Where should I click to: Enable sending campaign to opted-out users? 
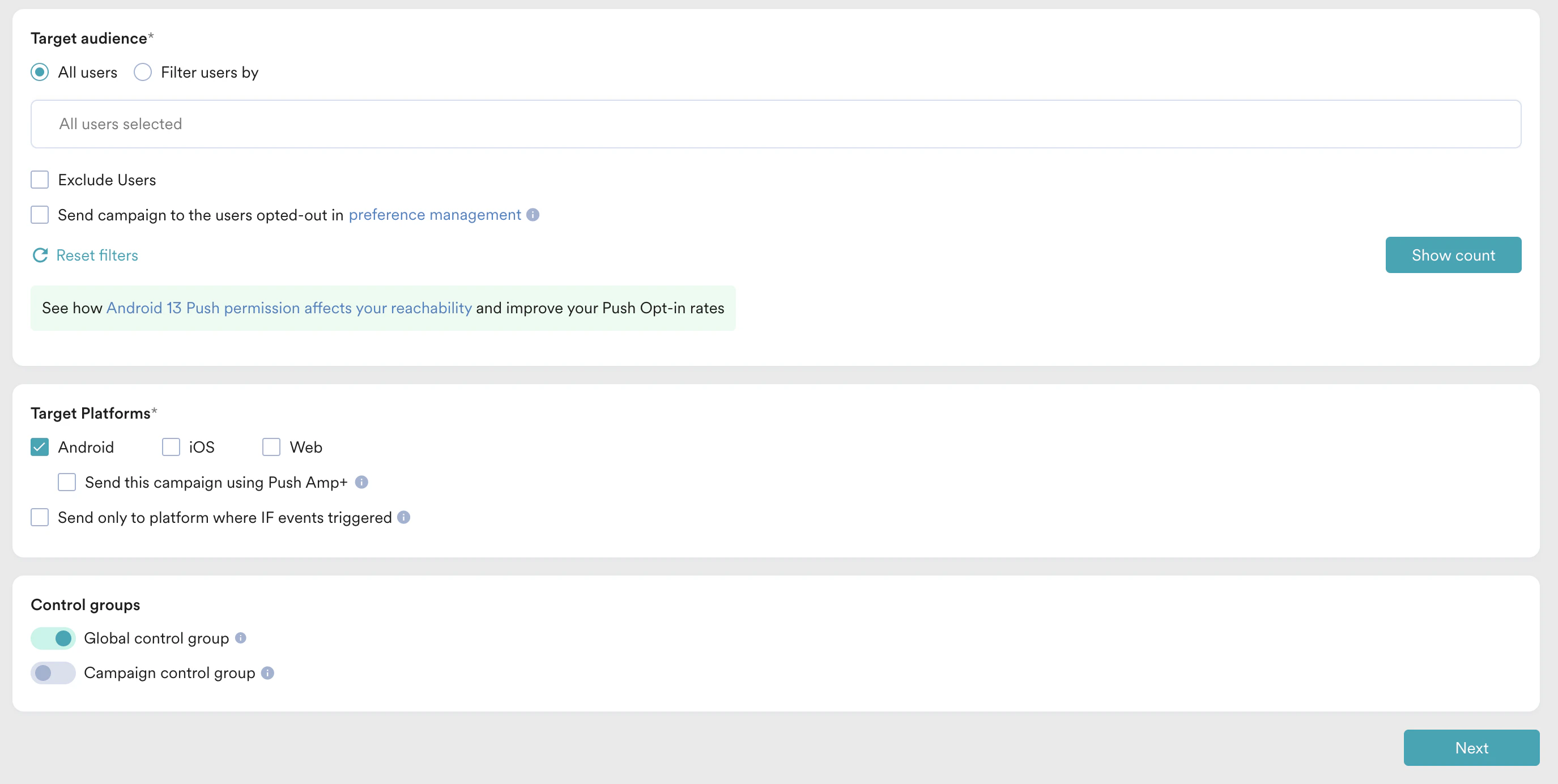pos(40,215)
